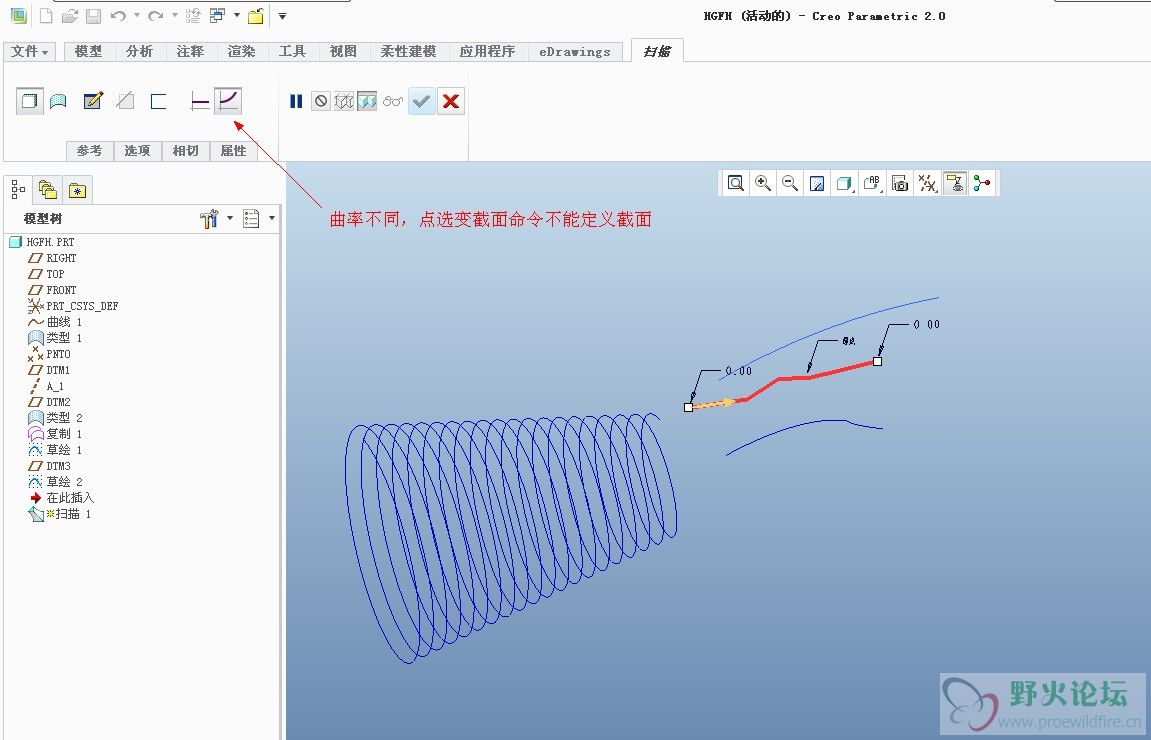Switch to the eDrawings ribbon tab
The height and width of the screenshot is (740, 1151).
575,51
